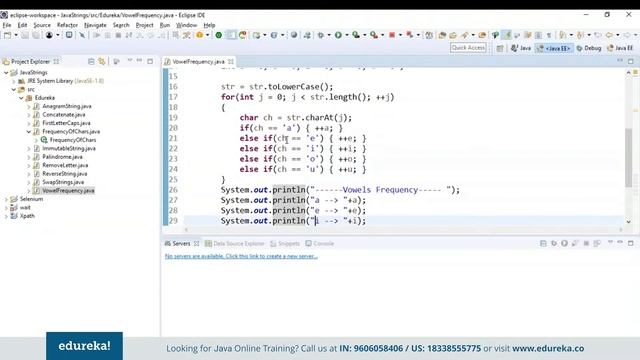Click the user profile circle toolbar icon
The width and height of the screenshot is (640, 360).
49,35
